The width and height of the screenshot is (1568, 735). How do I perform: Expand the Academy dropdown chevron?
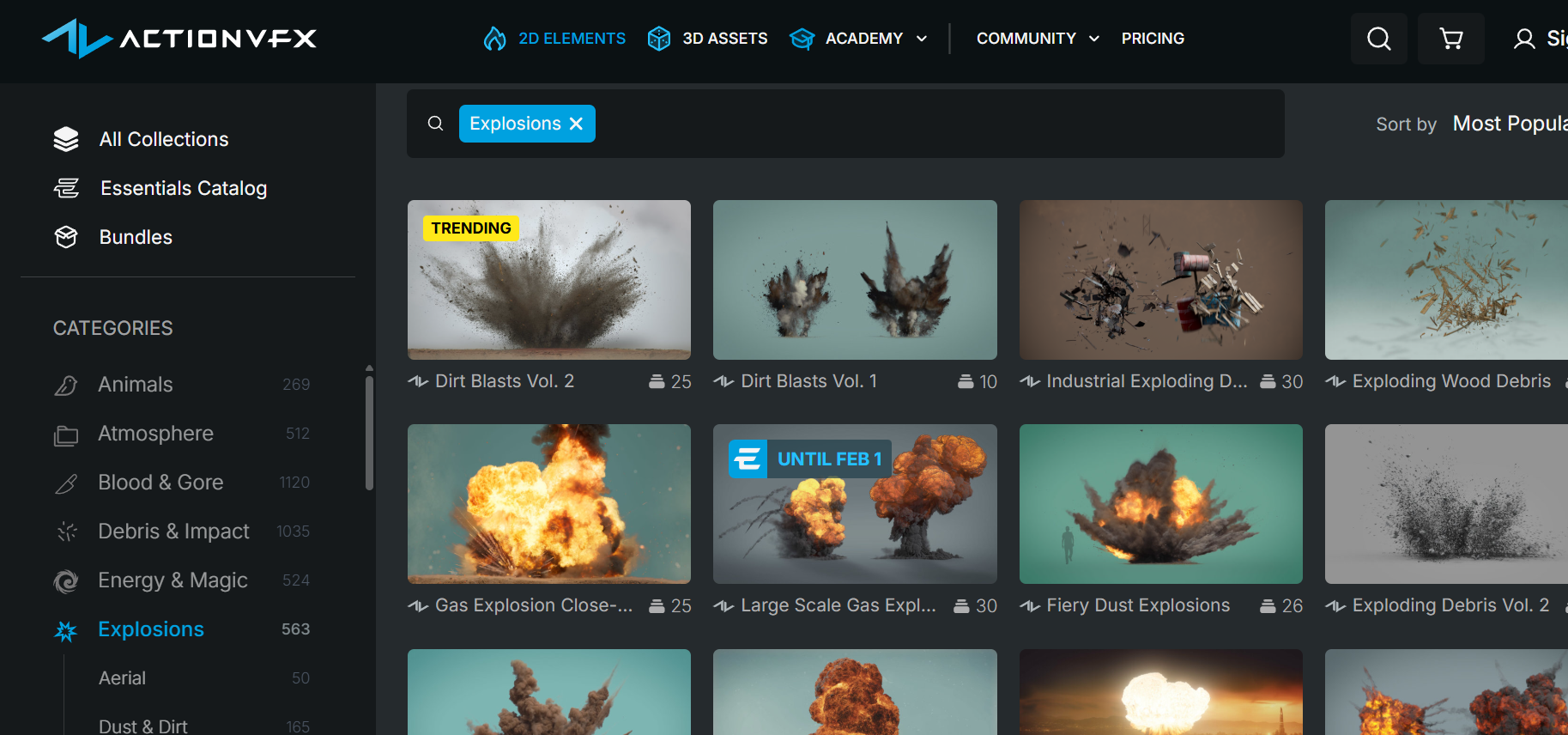(x=922, y=39)
